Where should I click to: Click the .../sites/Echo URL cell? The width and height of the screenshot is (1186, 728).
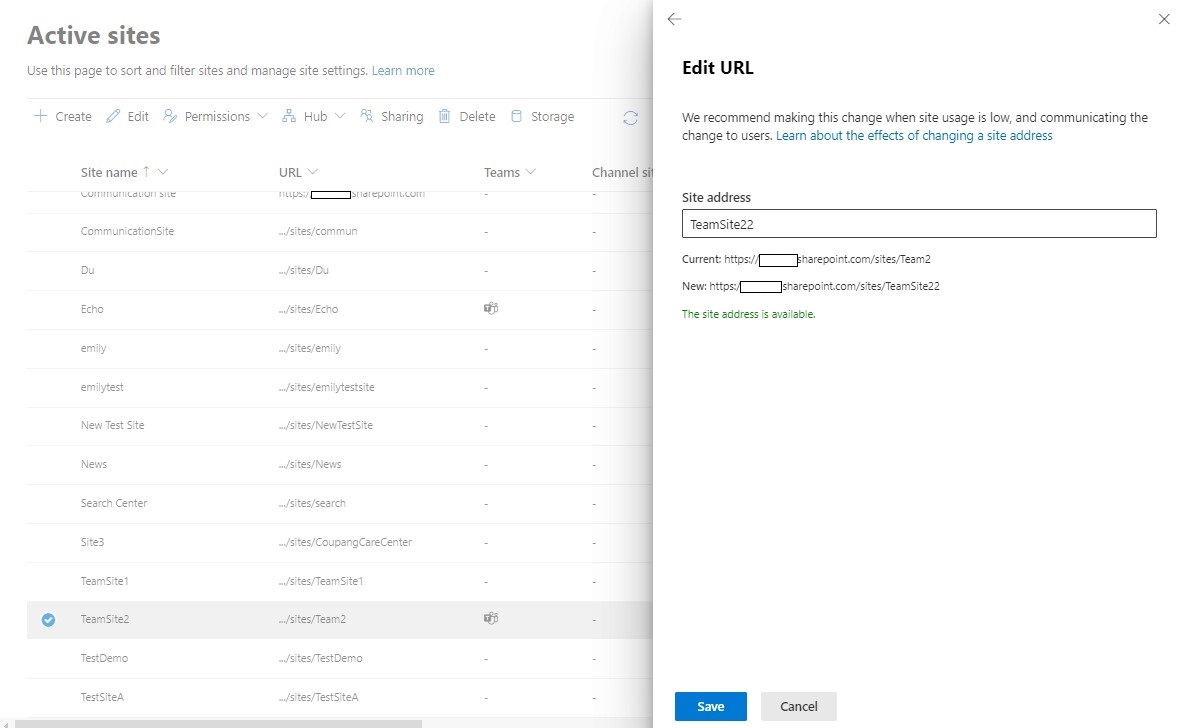point(309,309)
